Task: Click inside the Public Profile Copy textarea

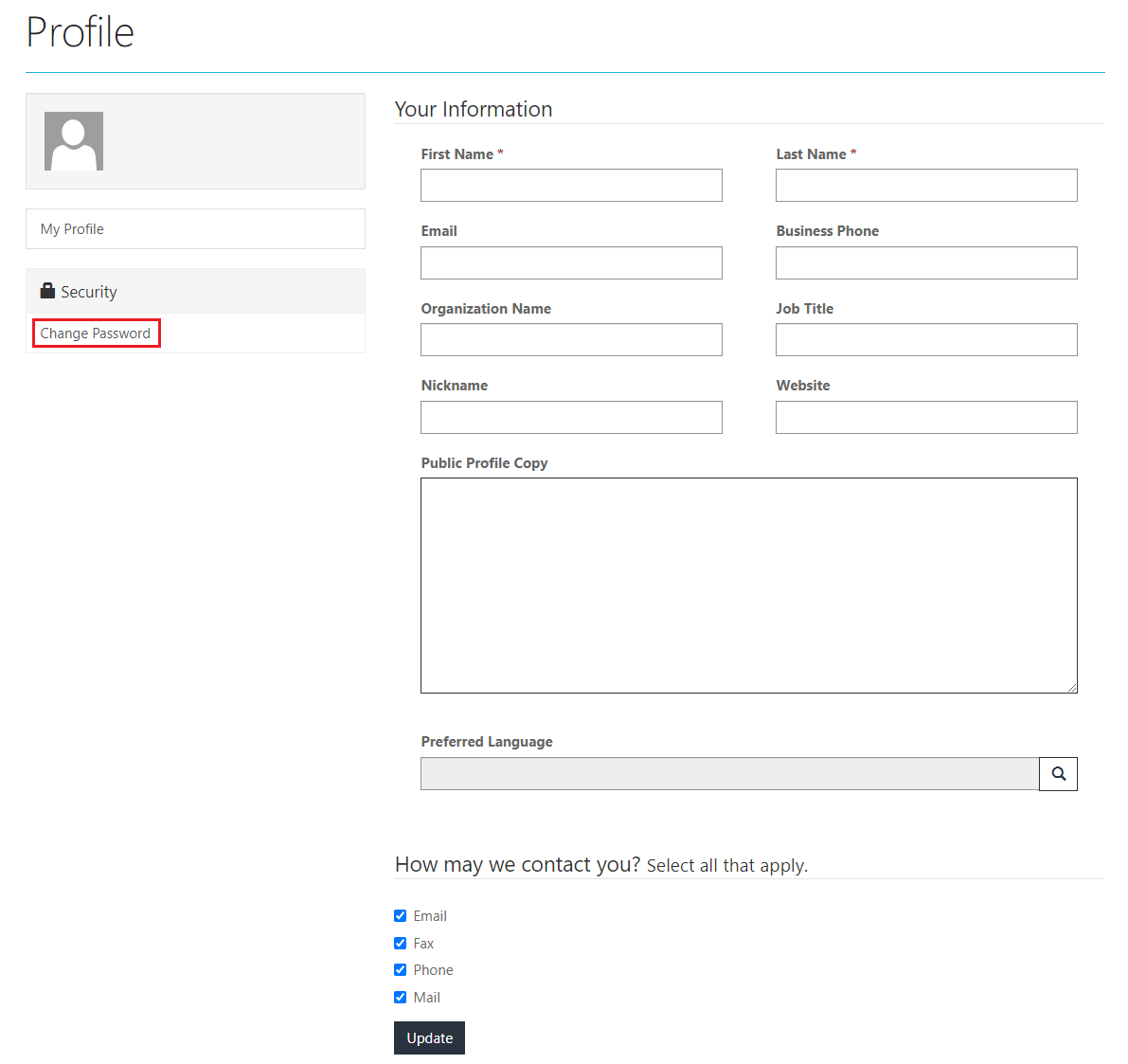Action: [748, 586]
